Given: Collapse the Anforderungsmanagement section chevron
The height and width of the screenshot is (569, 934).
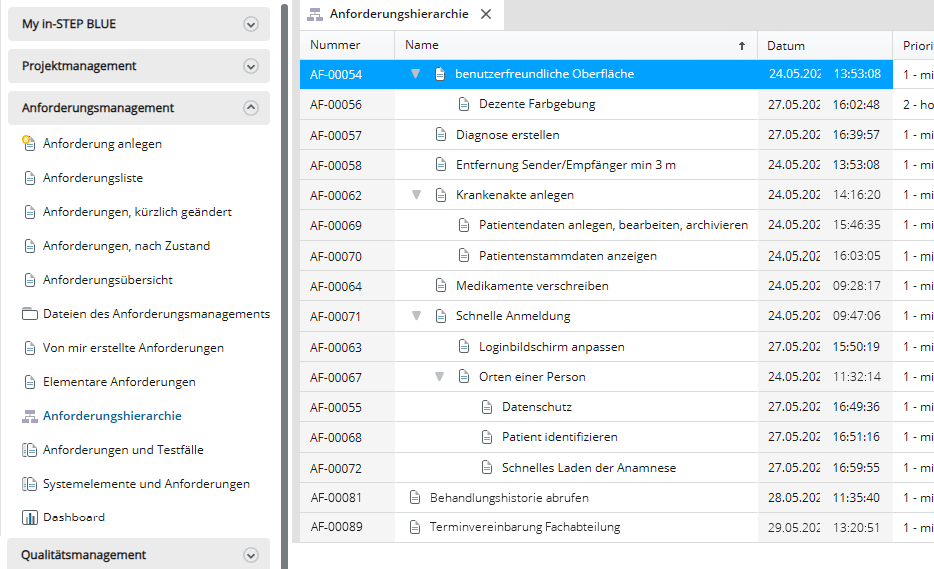Looking at the screenshot, I should click(251, 108).
